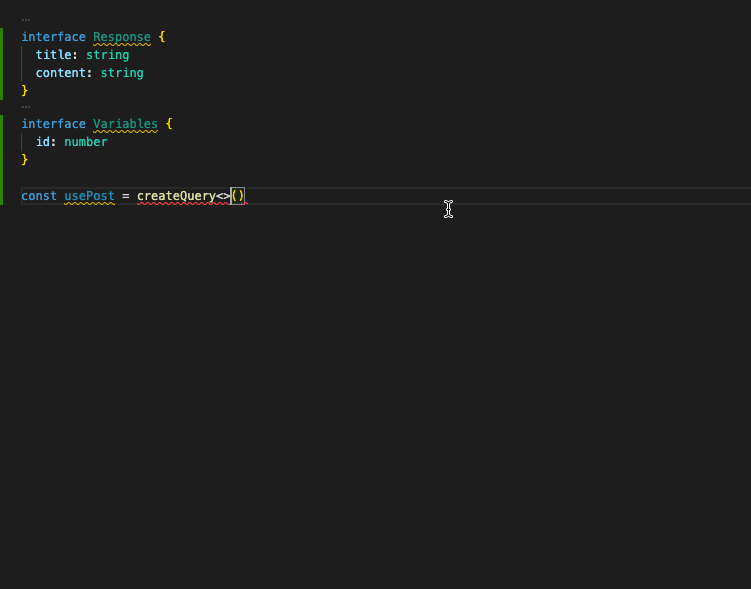Screen dimensions: 751x589
Task: Click the 'title' property name
Action: pos(54,55)
